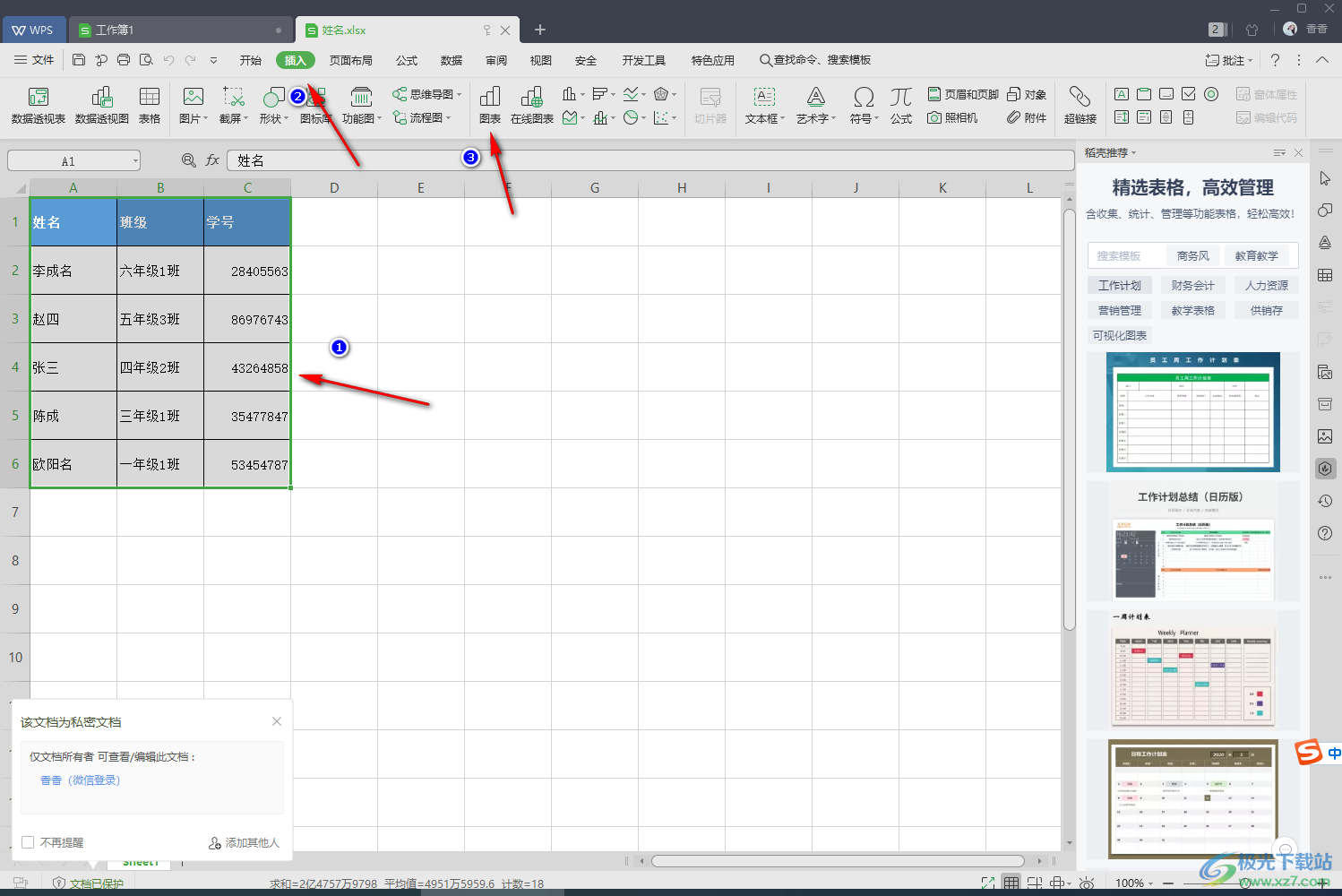Open the picture icon in right sidebar

(x=1325, y=436)
